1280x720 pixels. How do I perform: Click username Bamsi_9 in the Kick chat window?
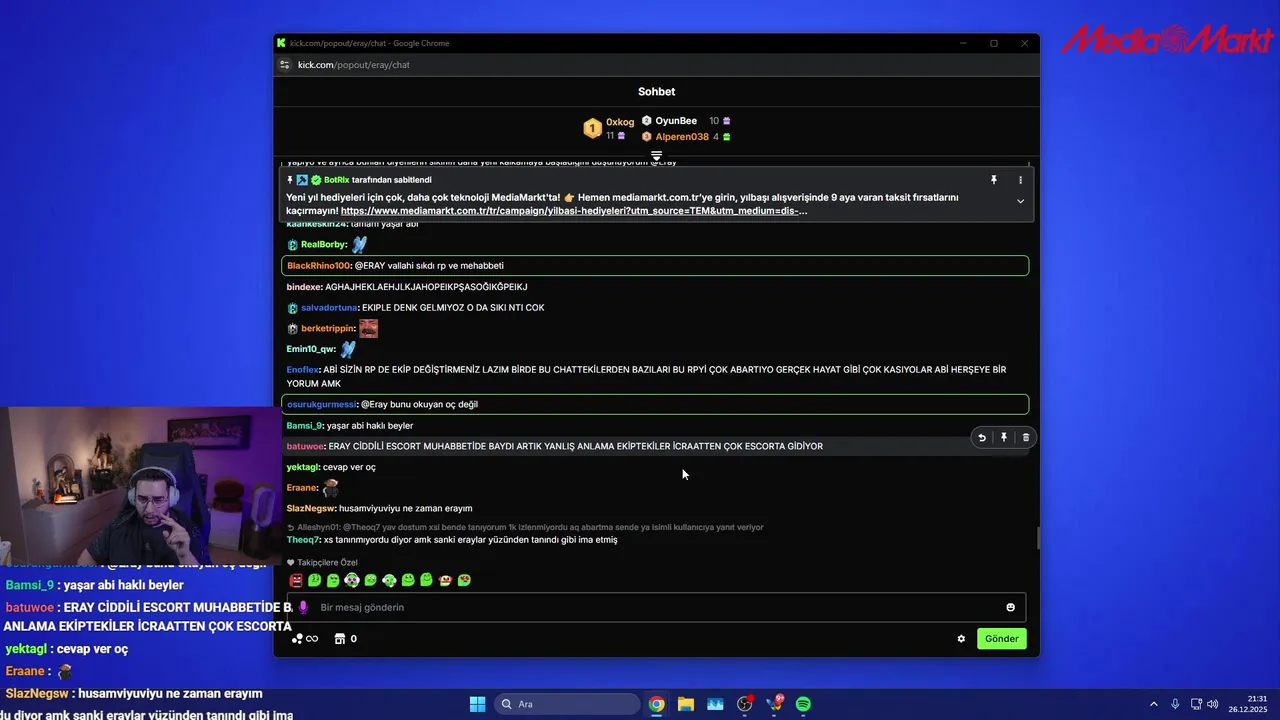[x=305, y=426]
